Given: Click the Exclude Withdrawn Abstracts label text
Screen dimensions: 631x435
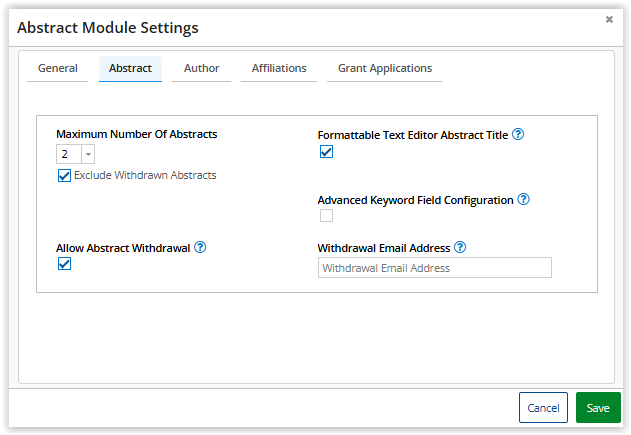Looking at the screenshot, I should 145,176.
